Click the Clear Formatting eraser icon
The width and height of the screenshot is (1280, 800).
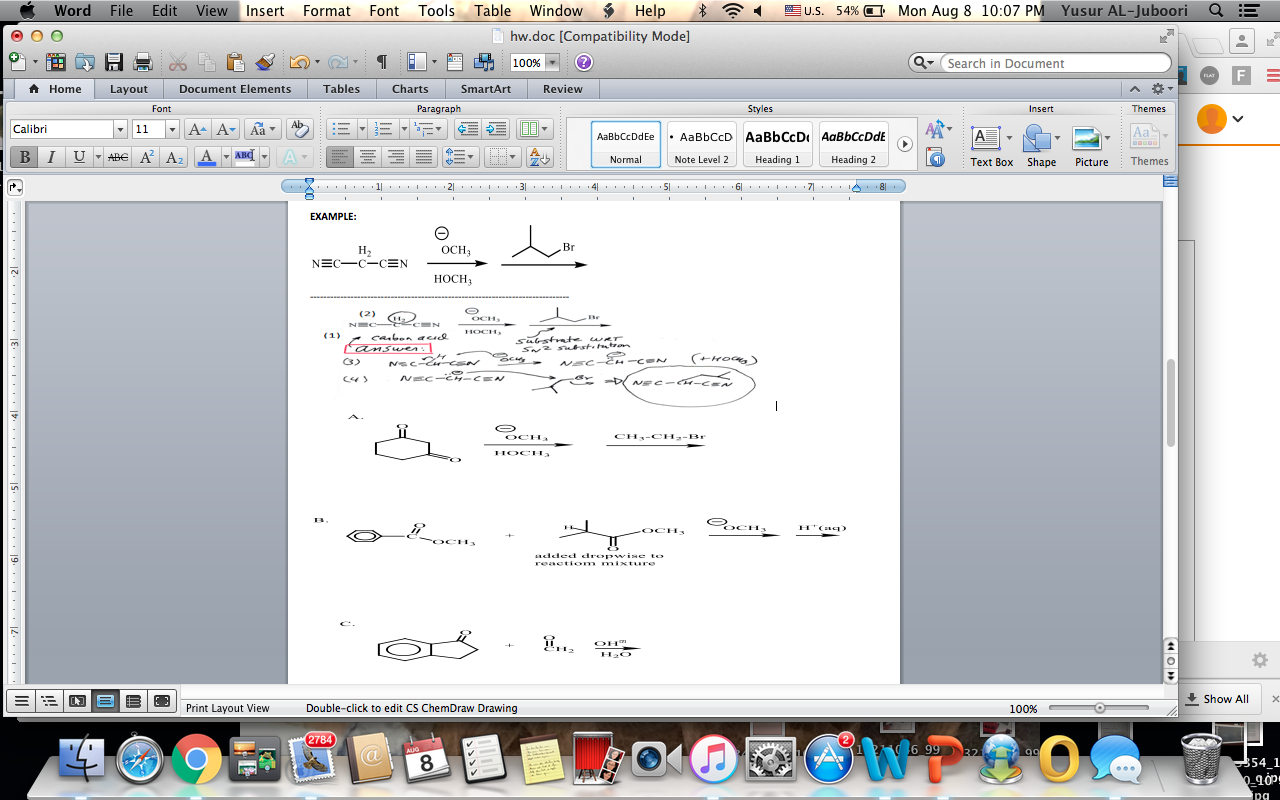[299, 129]
